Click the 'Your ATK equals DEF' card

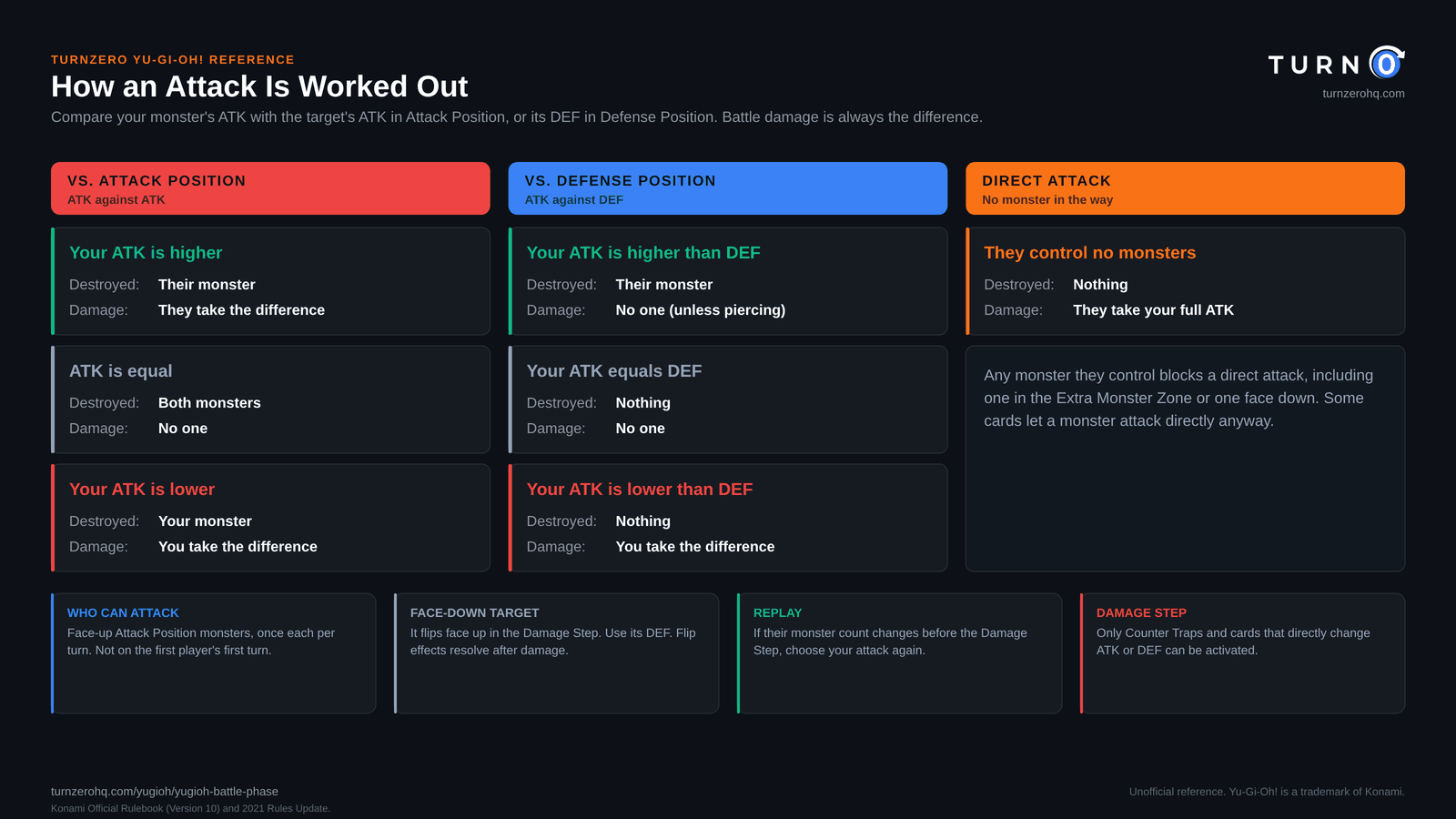[x=728, y=399]
